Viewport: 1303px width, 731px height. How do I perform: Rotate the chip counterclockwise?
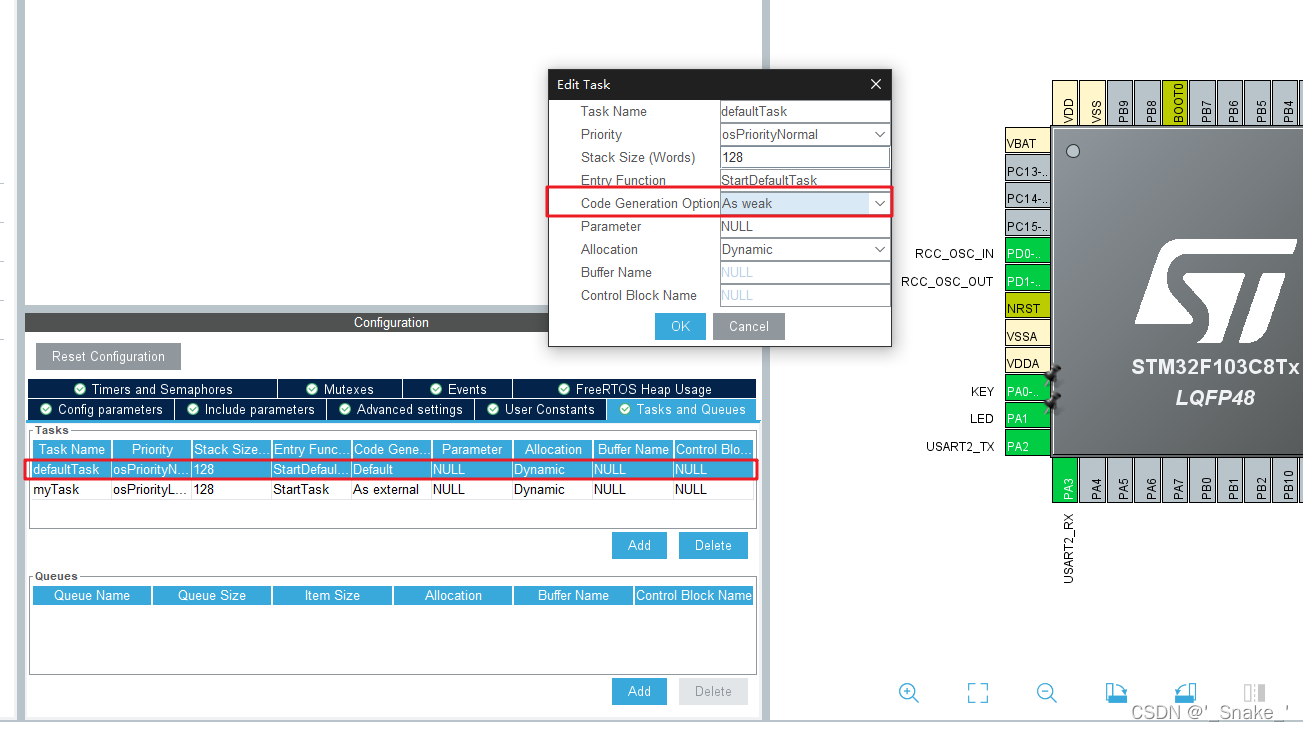click(x=1185, y=692)
